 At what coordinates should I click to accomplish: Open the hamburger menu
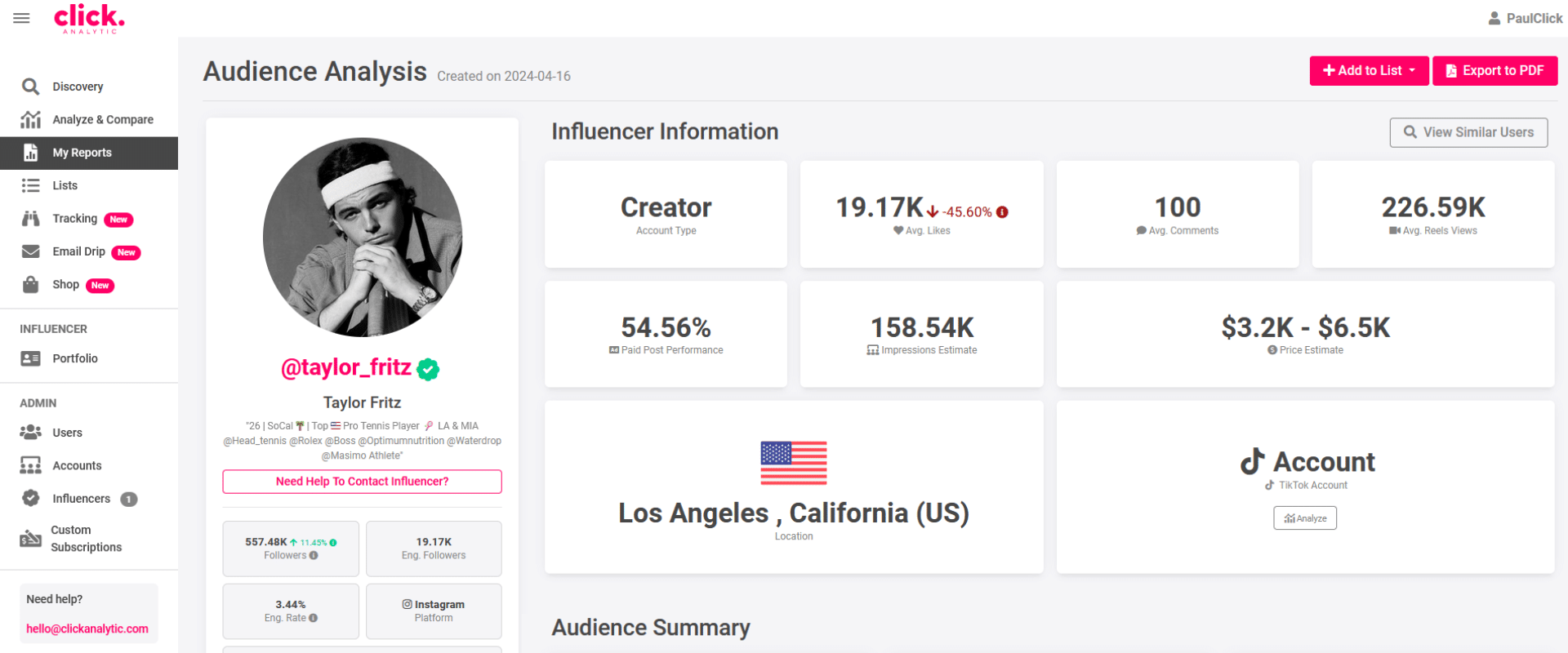pyautogui.click(x=21, y=18)
